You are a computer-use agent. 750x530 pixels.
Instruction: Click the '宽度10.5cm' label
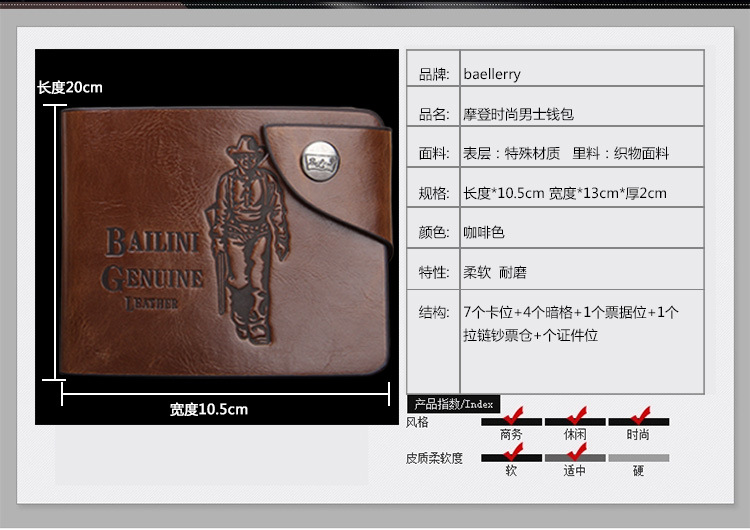(x=209, y=409)
